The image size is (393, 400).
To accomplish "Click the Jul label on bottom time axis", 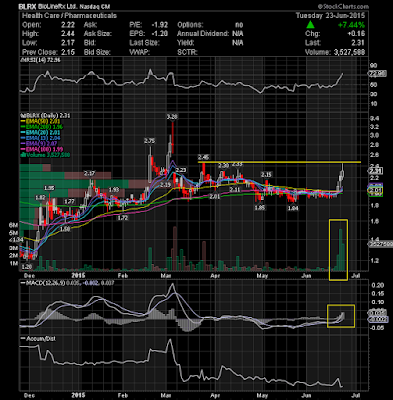I will pyautogui.click(x=356, y=395).
